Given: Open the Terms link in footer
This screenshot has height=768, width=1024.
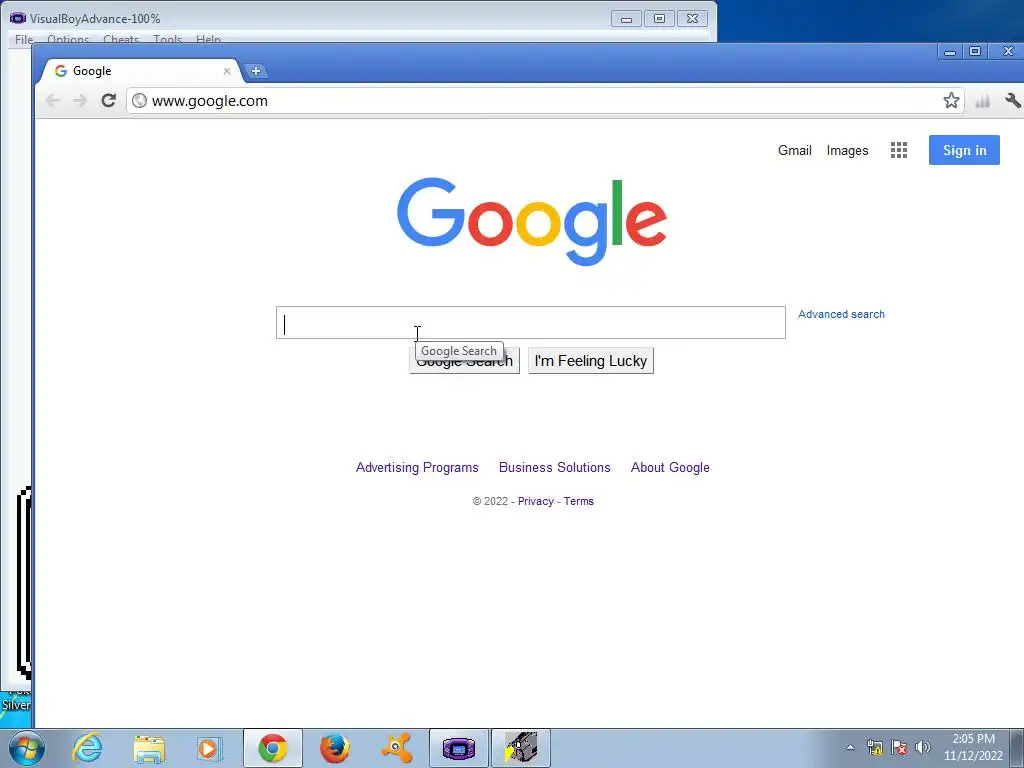Looking at the screenshot, I should pos(579,502).
